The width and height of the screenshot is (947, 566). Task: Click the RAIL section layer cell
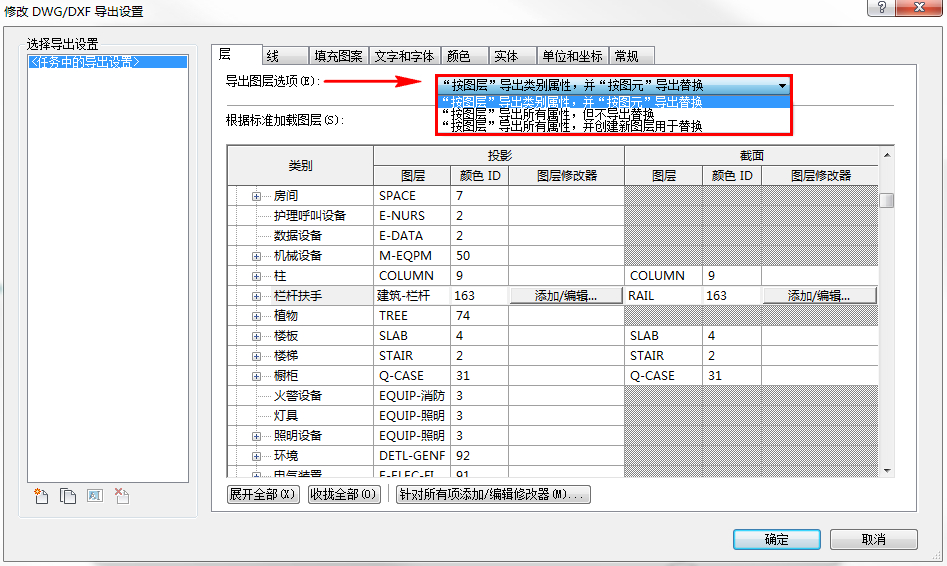click(x=663, y=295)
